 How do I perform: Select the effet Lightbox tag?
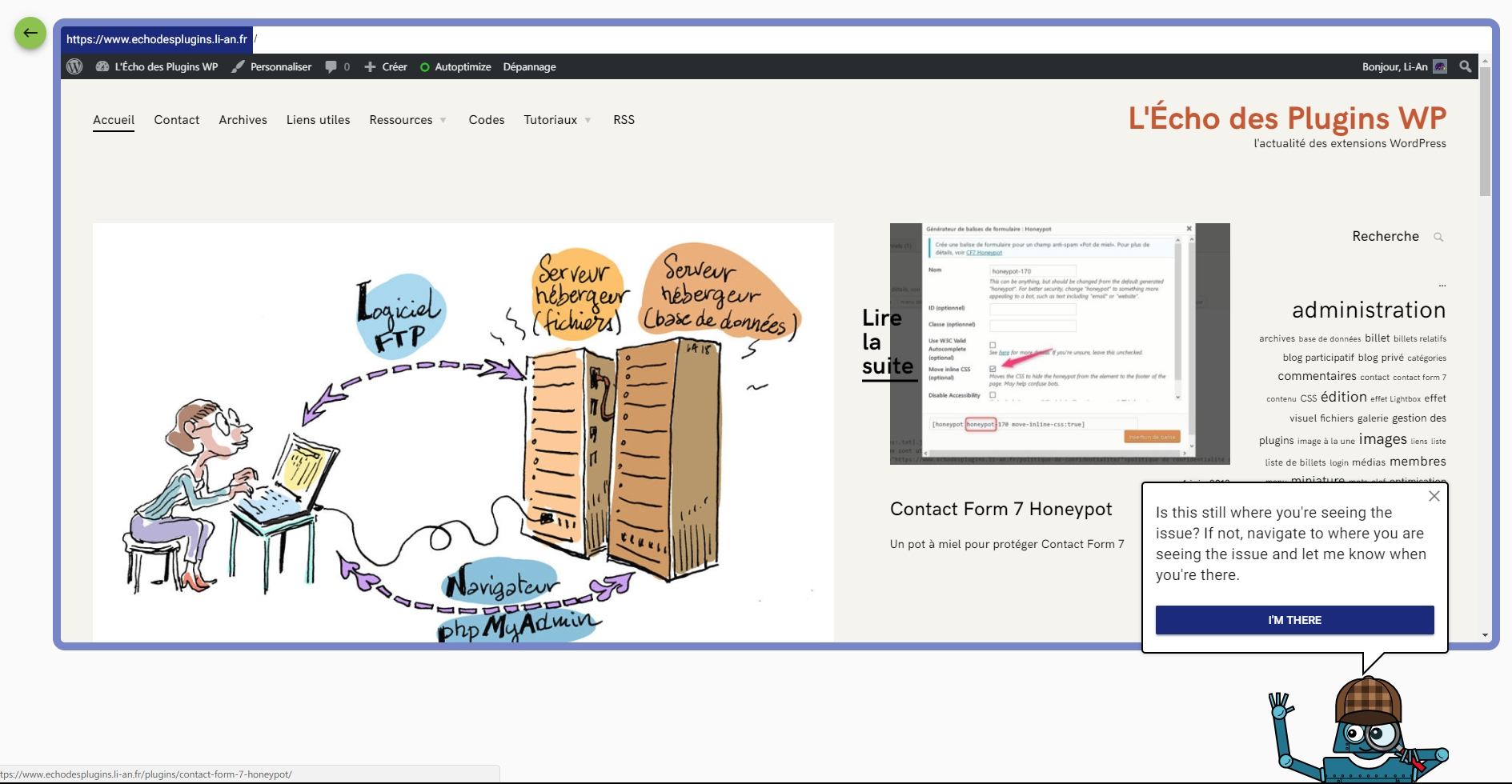[1395, 399]
